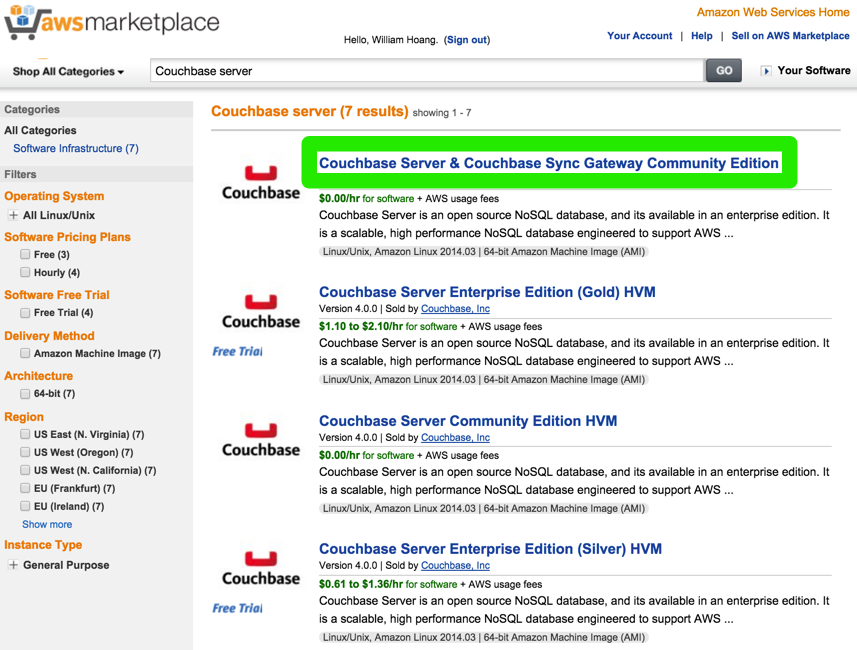Open the Help page
This screenshot has height=650, width=857.
pos(702,36)
